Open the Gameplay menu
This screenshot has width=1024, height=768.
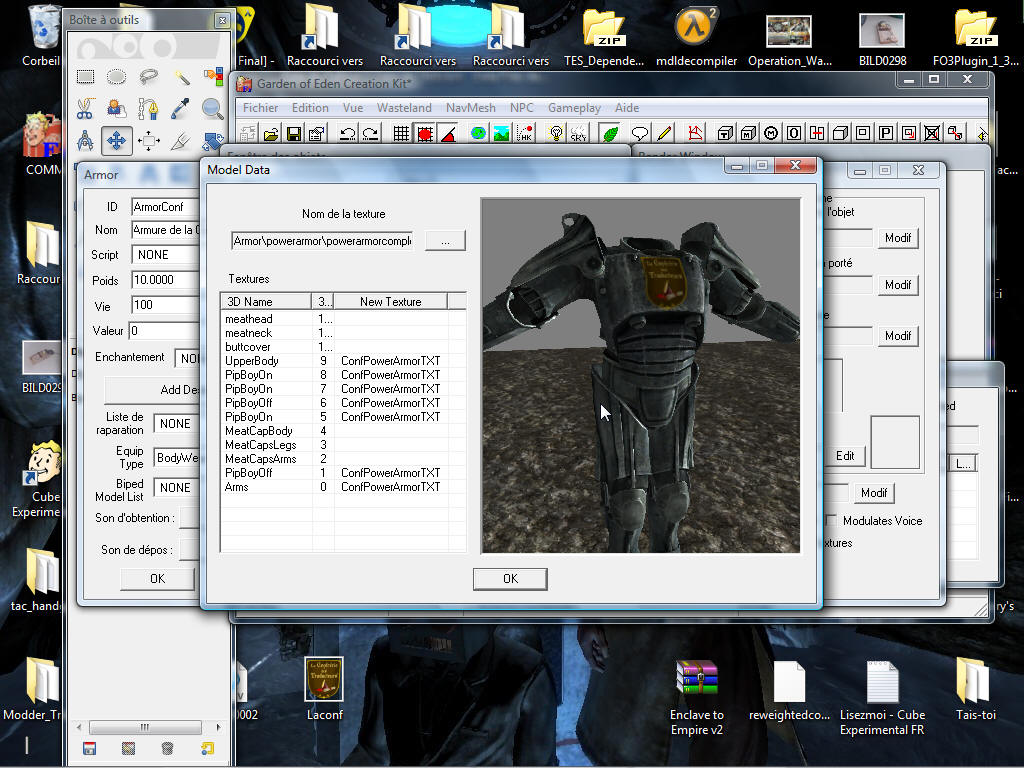(574, 108)
